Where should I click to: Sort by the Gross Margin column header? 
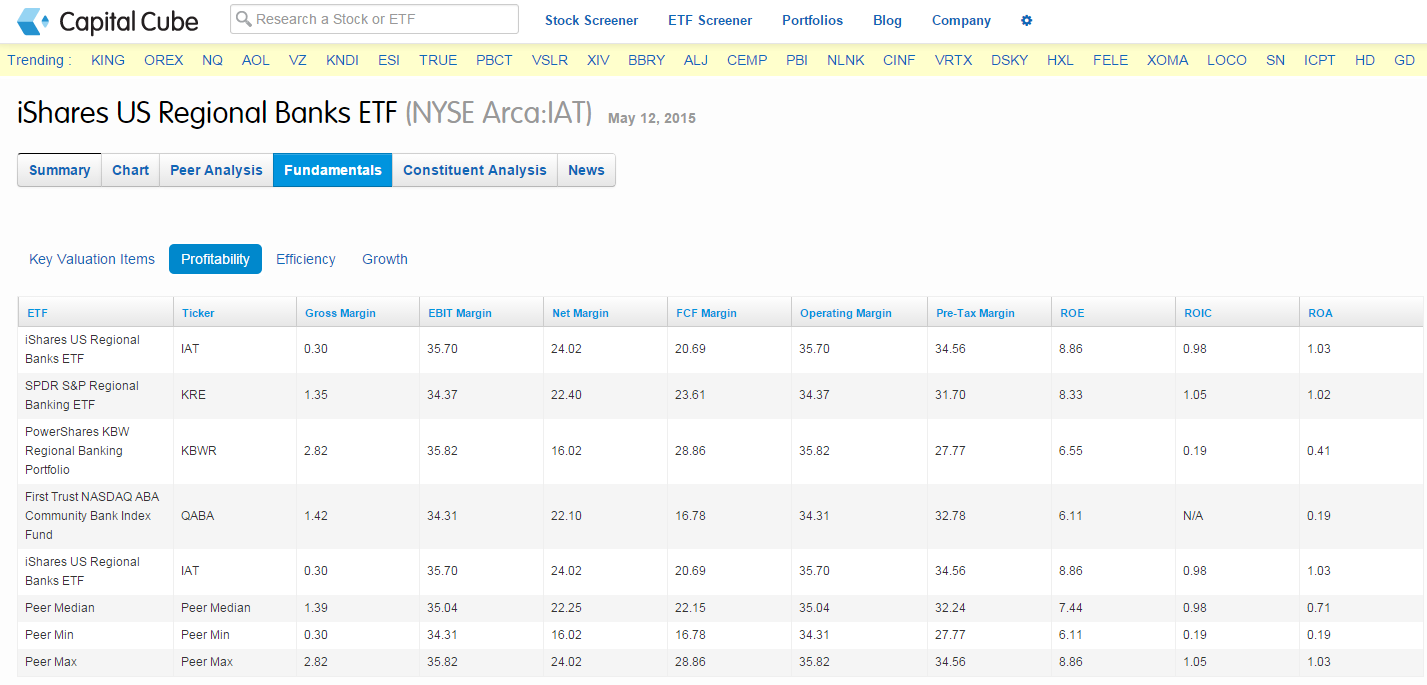click(340, 313)
